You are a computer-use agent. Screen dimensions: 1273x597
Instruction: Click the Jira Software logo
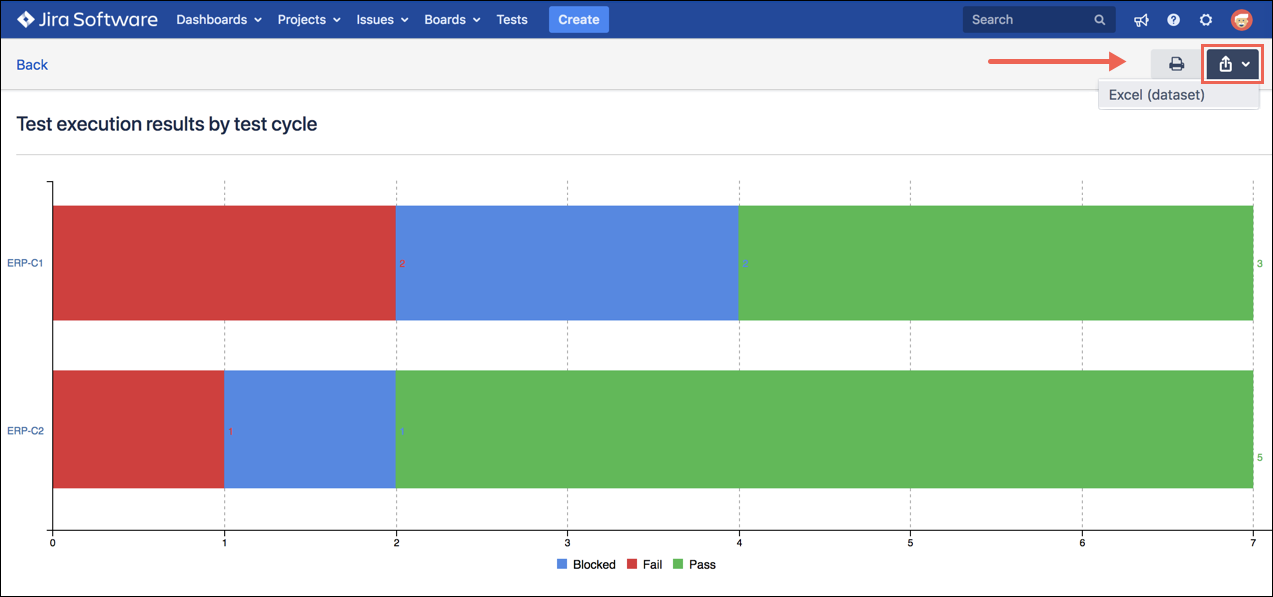click(x=88, y=19)
